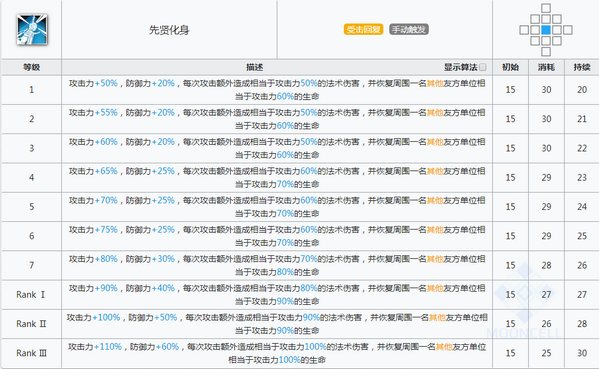This screenshot has width=599, height=369.
Task: Click duration value 21 in level 2 row
Action: 582,119
